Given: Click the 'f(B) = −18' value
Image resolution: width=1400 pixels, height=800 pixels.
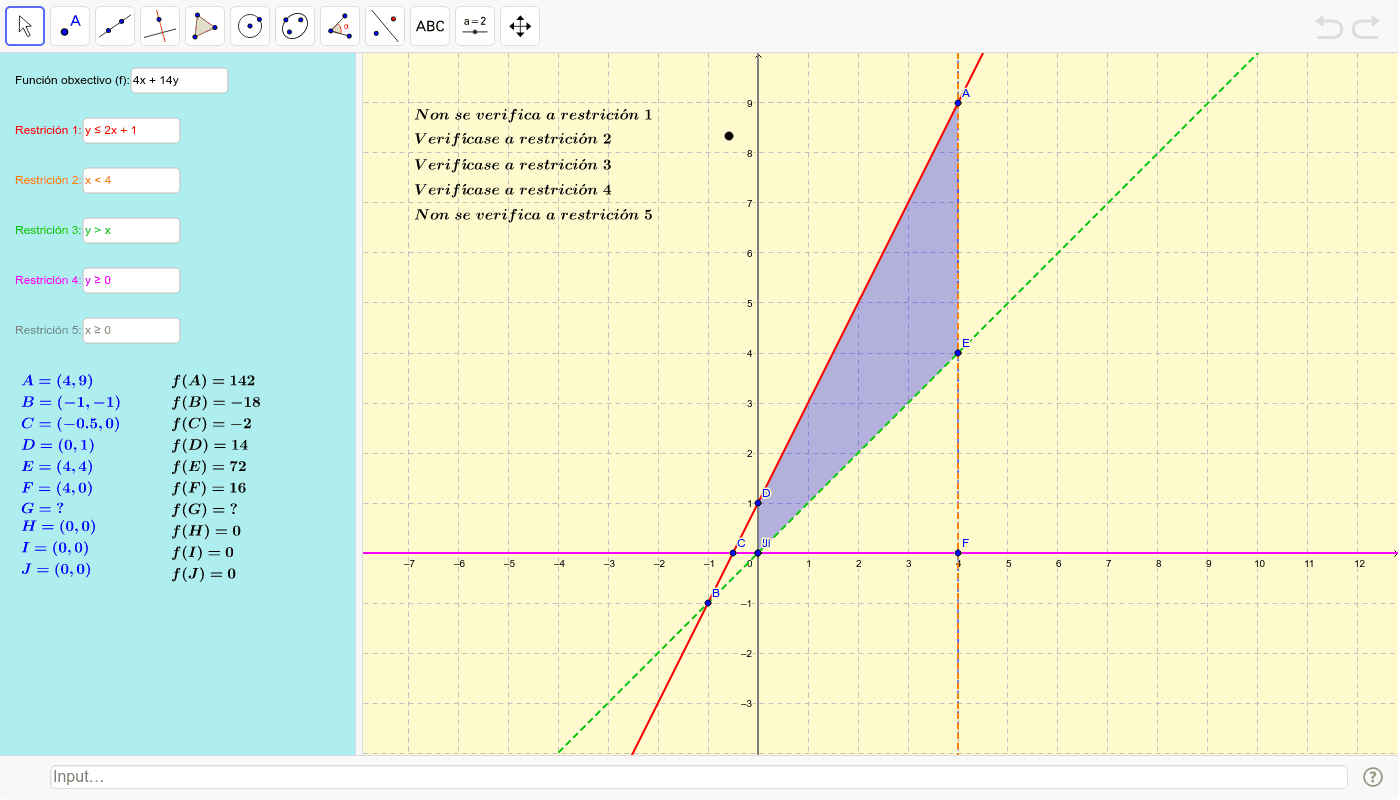Looking at the screenshot, I should click(216, 403).
